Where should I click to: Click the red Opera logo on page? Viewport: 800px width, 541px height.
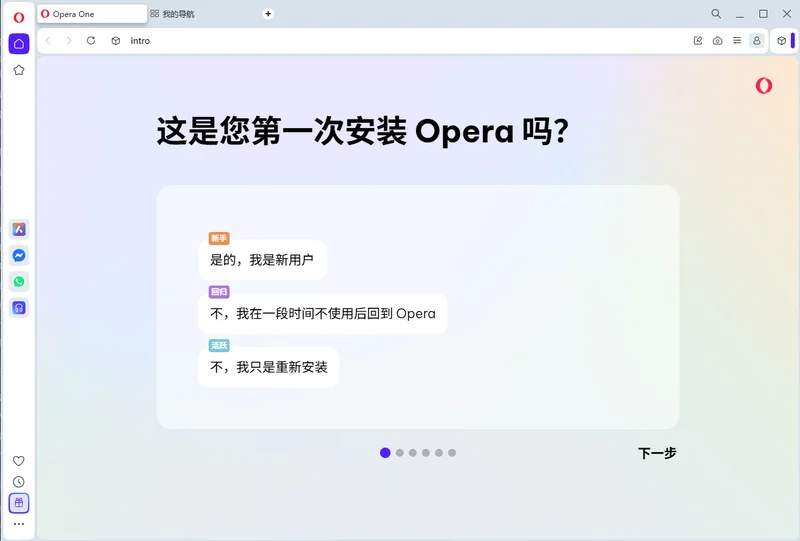[x=764, y=86]
